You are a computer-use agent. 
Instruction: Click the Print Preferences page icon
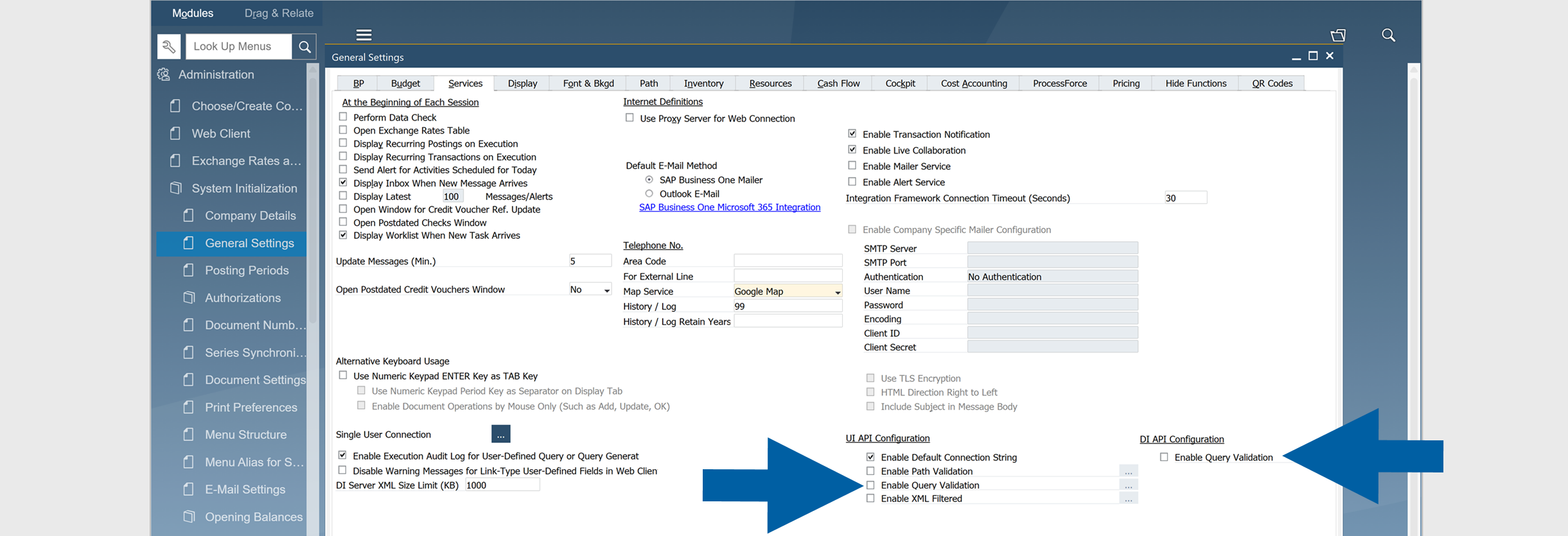click(188, 407)
